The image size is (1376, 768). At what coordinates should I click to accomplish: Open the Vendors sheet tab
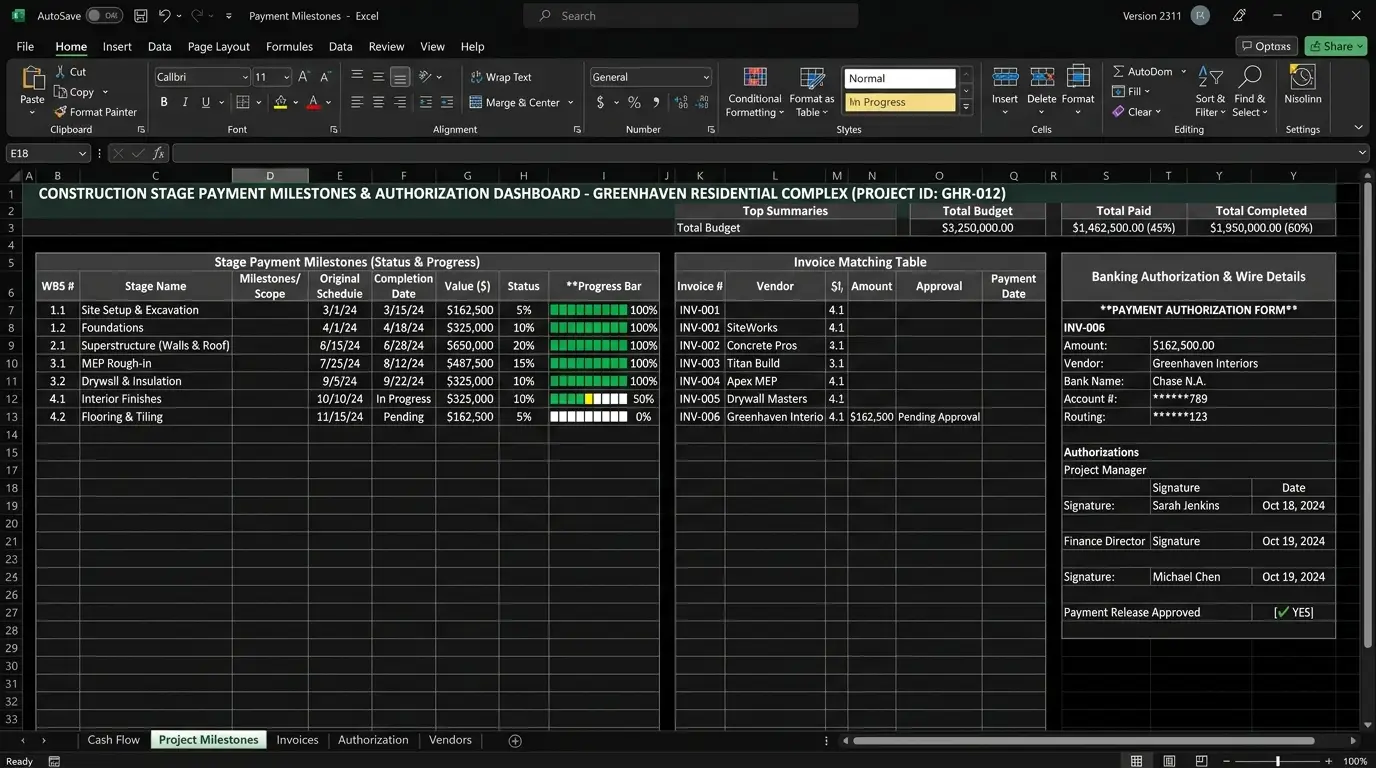[450, 740]
